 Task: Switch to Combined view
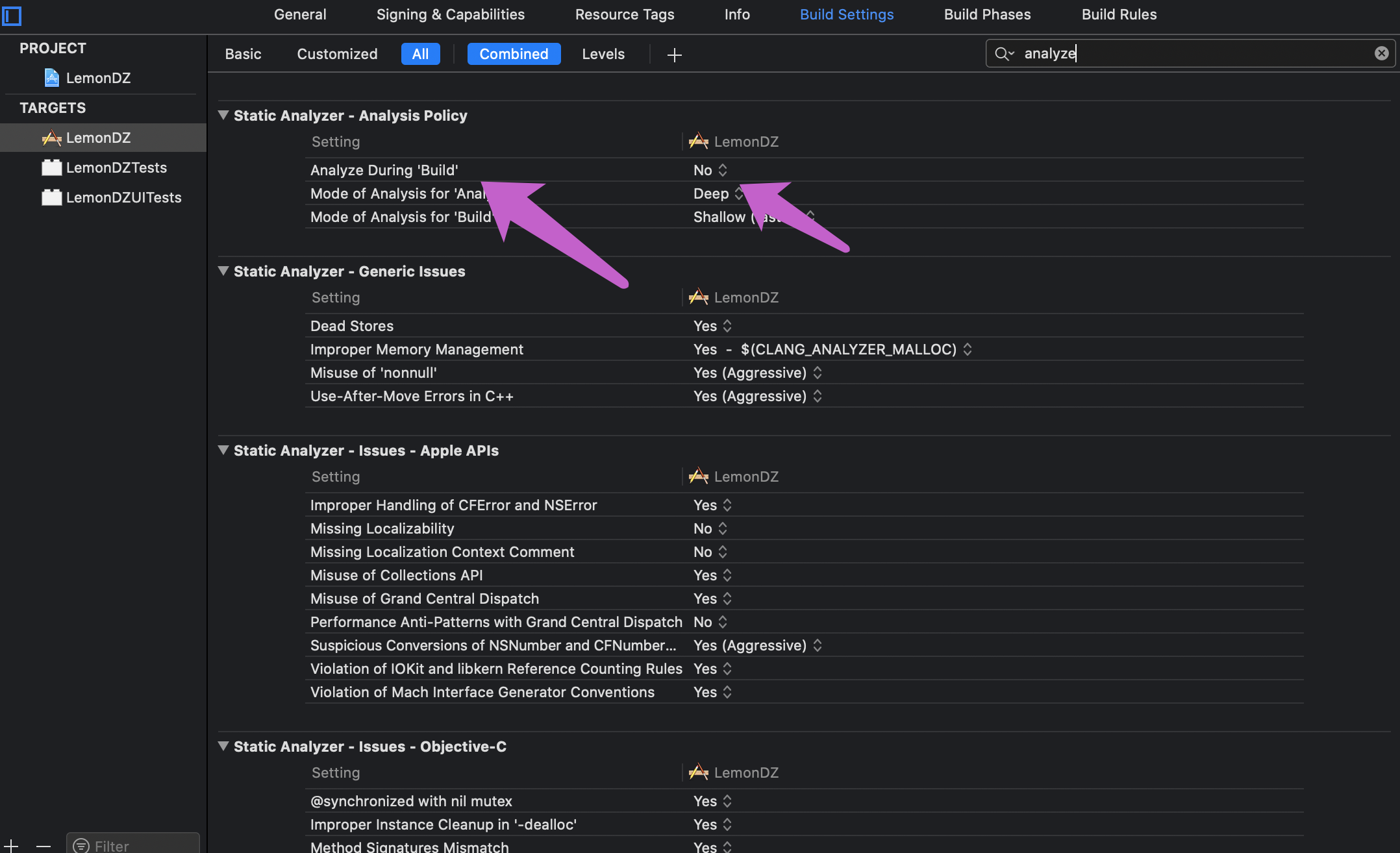pos(514,54)
